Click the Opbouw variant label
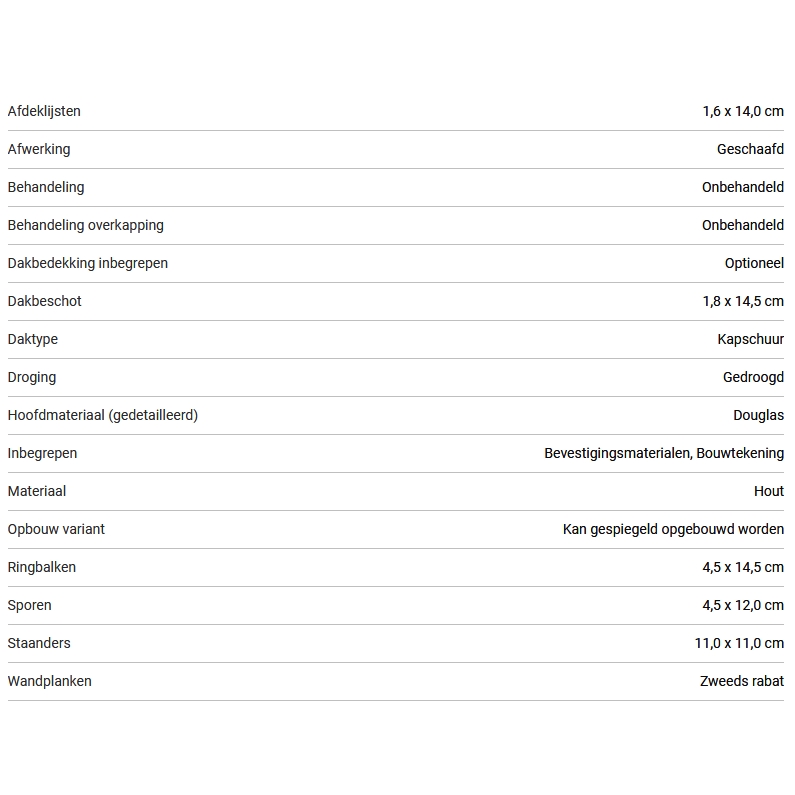Viewport: 795px width, 795px height. coord(56,529)
